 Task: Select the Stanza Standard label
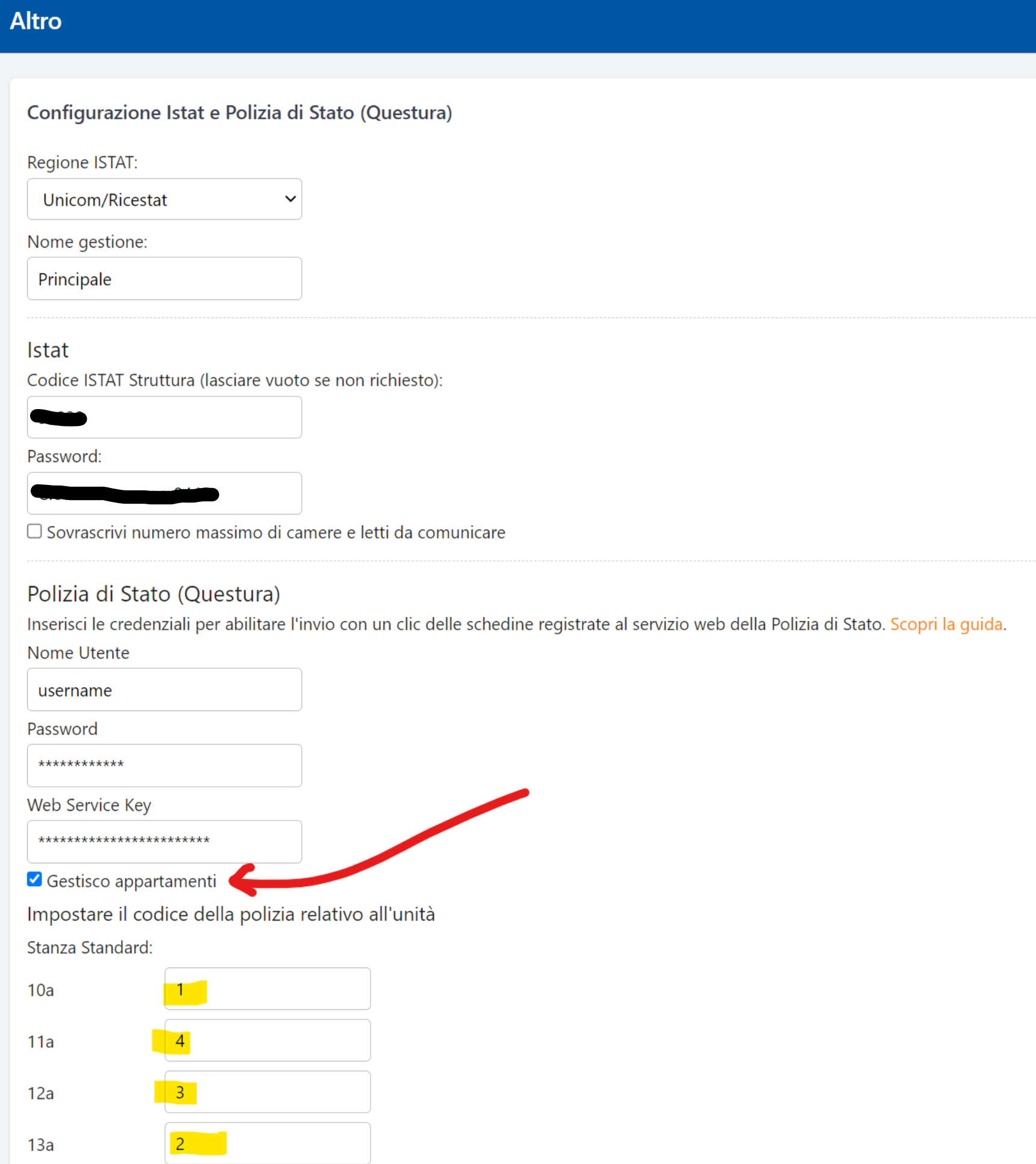[89, 947]
